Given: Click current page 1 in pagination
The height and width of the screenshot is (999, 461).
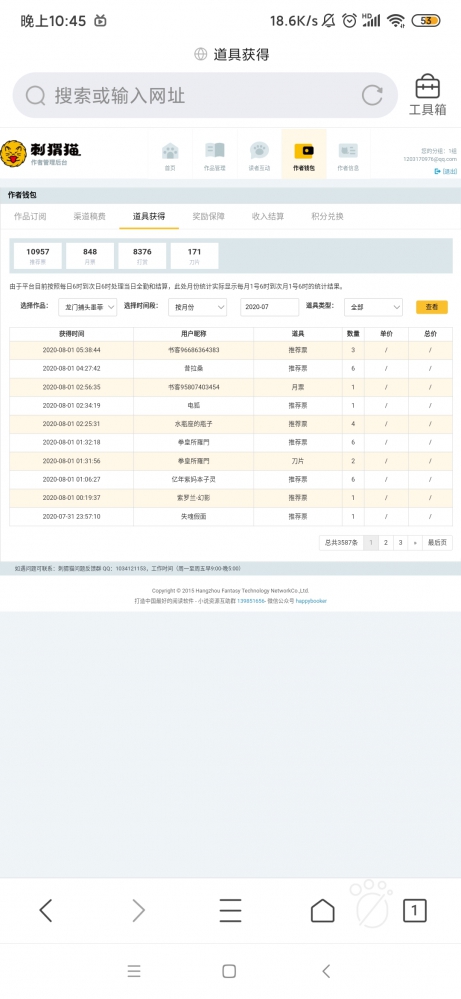Looking at the screenshot, I should coord(371,543).
